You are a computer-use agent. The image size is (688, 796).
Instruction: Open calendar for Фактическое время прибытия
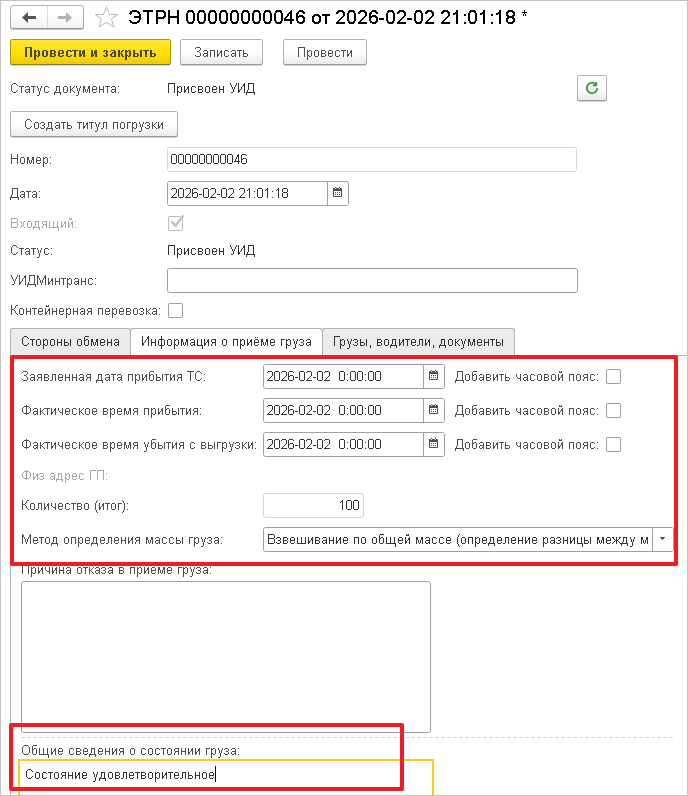(434, 410)
